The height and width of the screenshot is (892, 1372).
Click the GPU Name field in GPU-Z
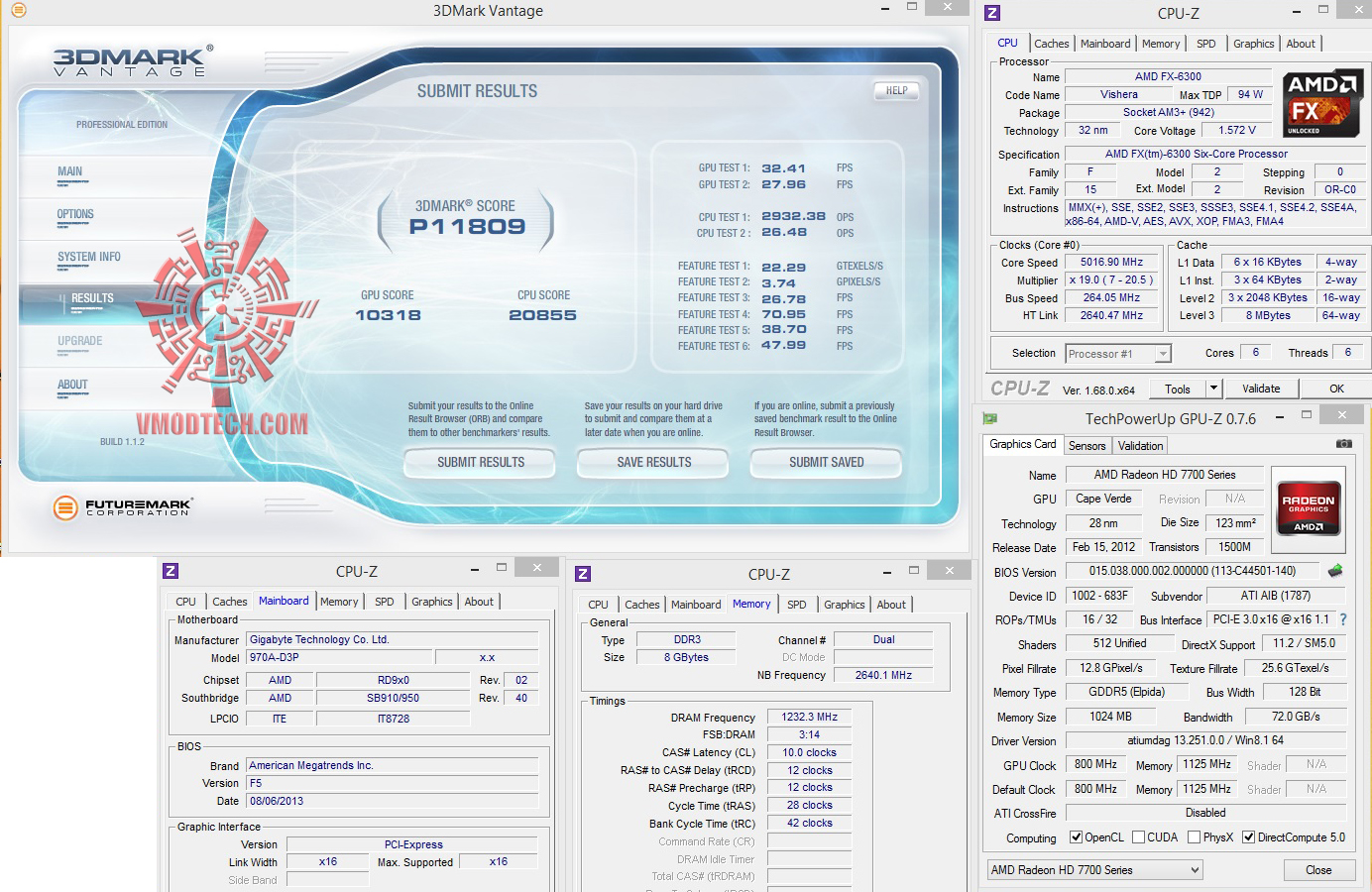pyautogui.click(x=1165, y=475)
